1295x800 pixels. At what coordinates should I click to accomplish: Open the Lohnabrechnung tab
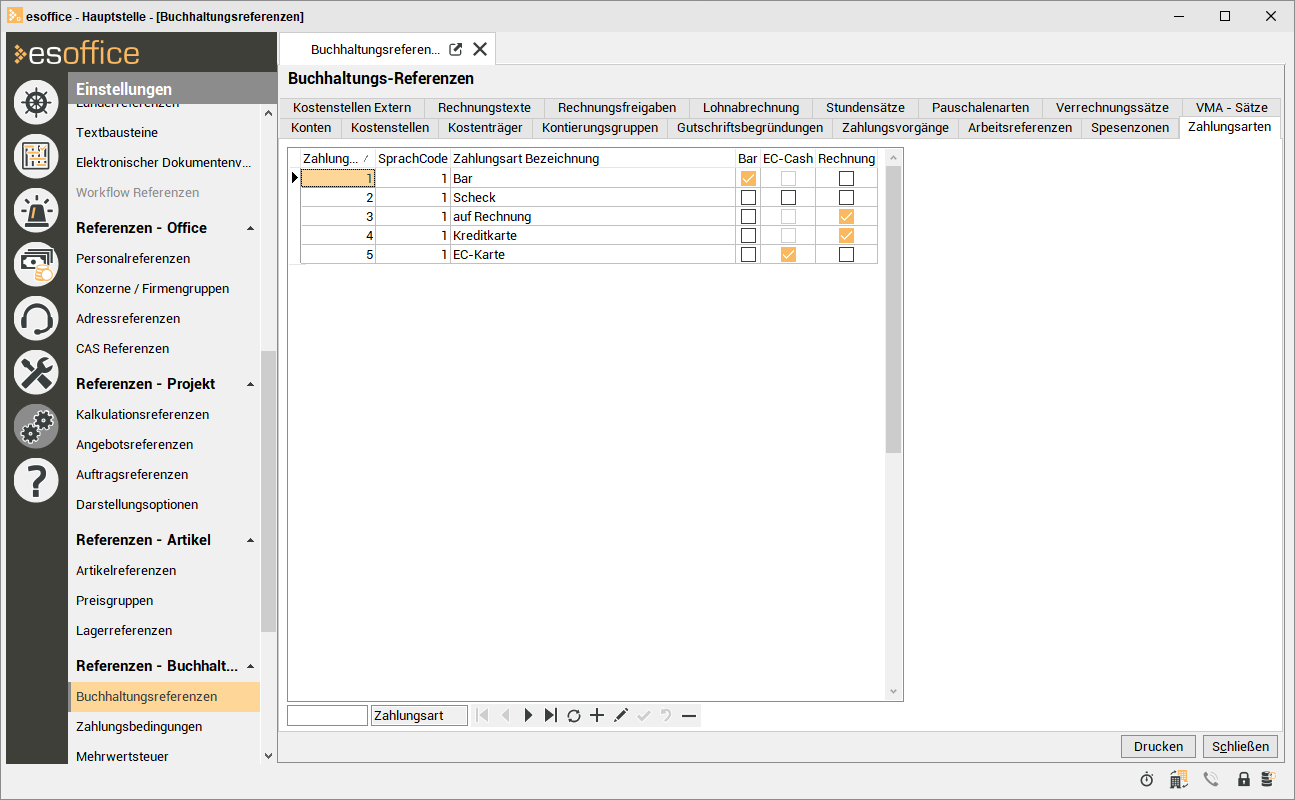[x=750, y=108]
